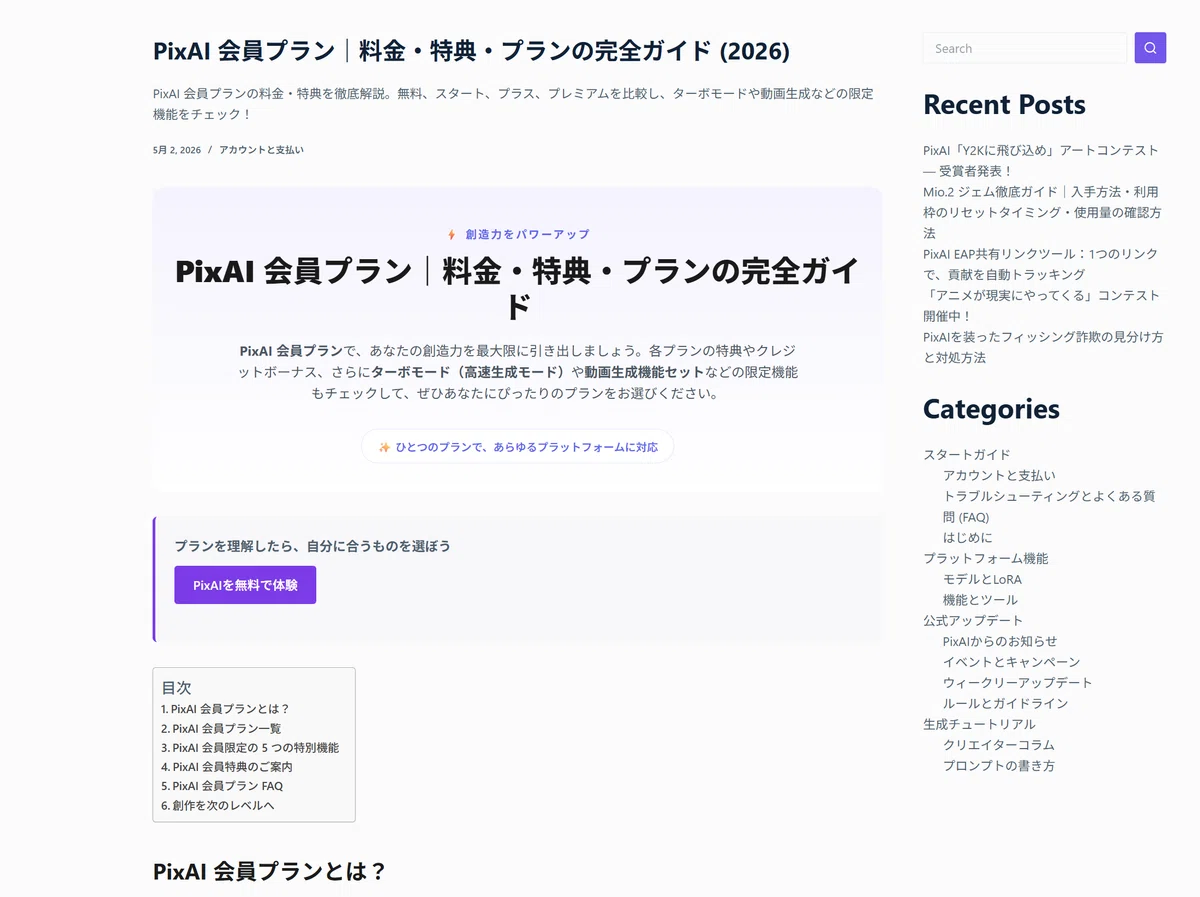Focus the Search input field
Viewport: 1200px width, 897px height.
pos(1025,48)
